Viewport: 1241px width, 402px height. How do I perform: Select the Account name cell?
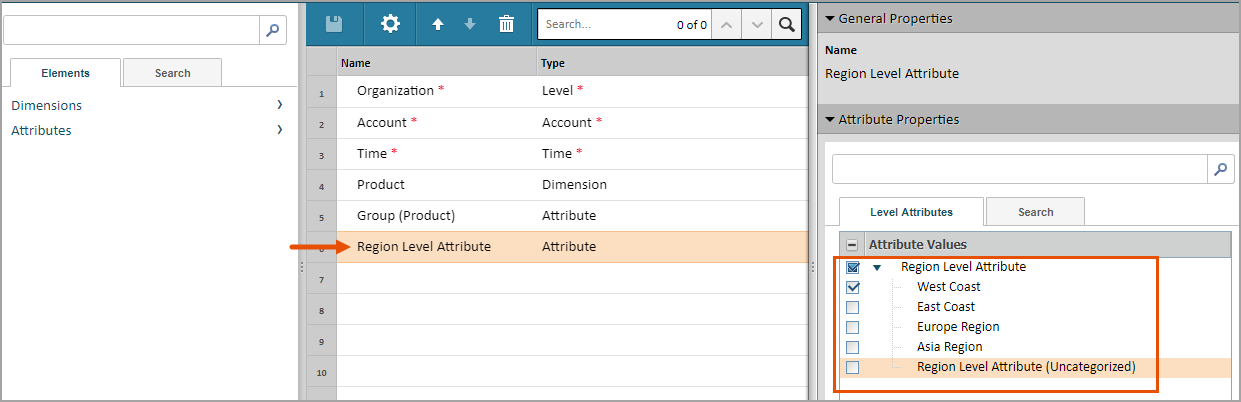point(436,122)
